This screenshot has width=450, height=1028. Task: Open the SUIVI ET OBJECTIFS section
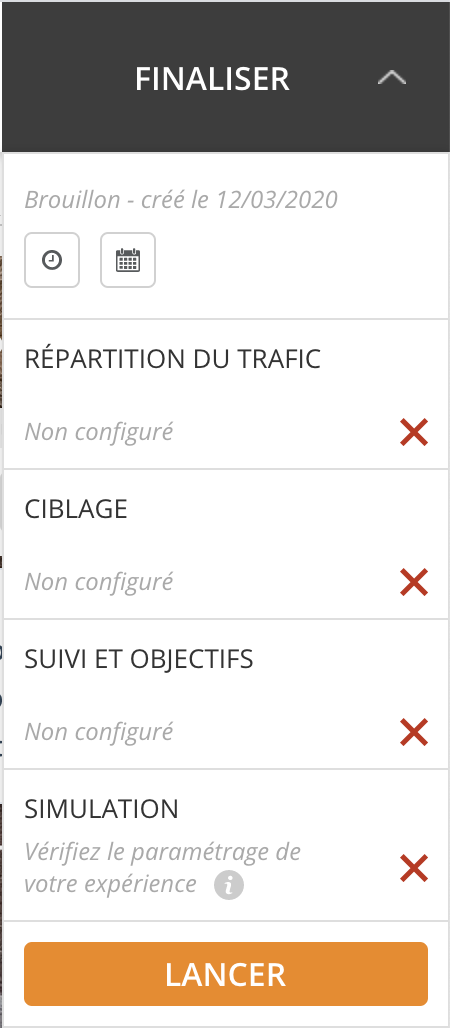coord(226,694)
